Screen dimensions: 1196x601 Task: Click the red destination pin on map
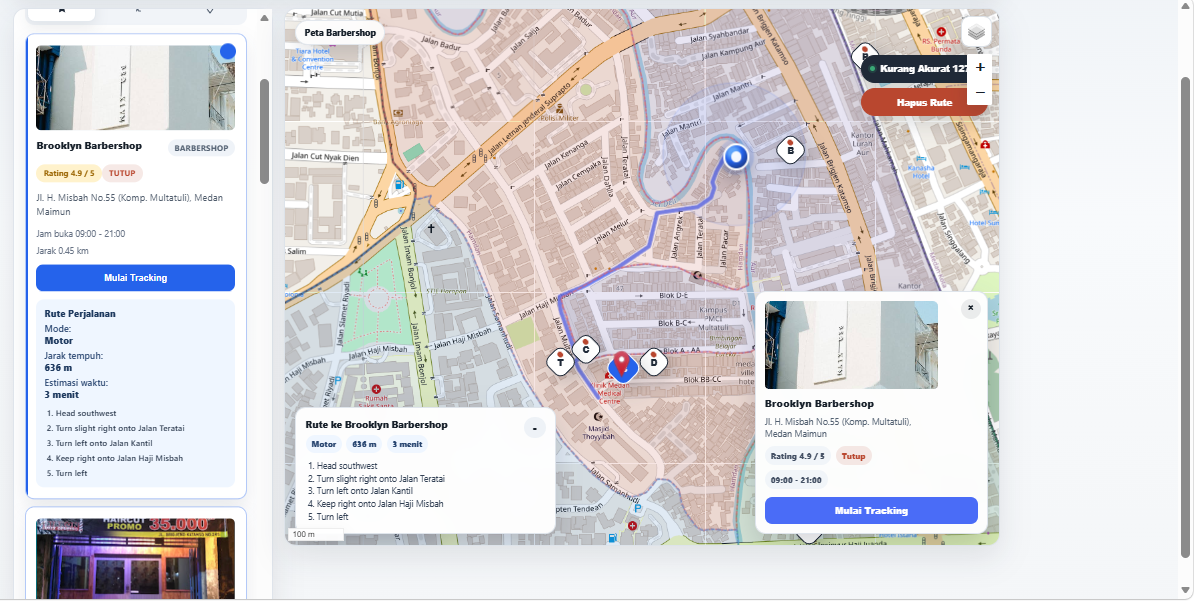point(622,364)
